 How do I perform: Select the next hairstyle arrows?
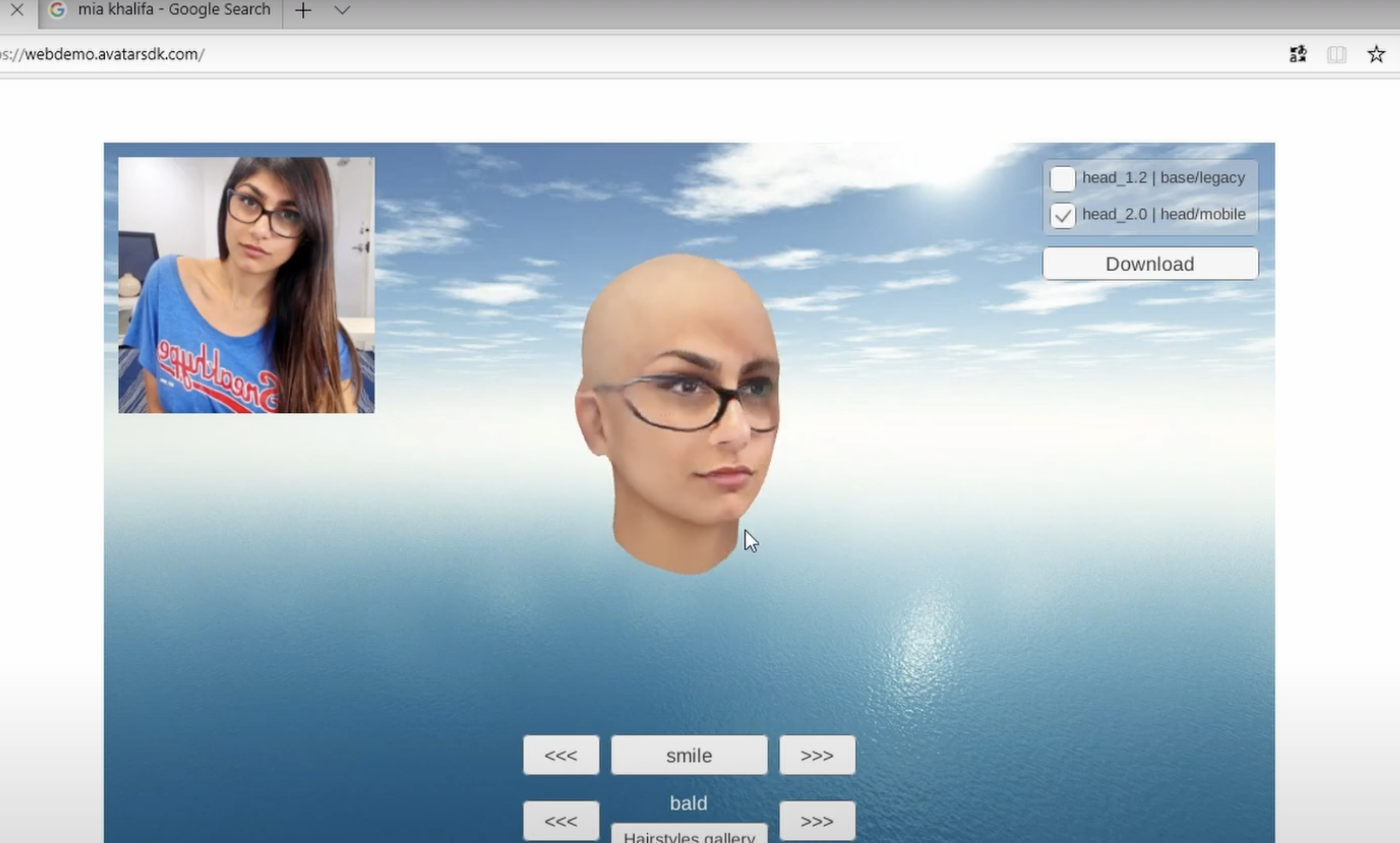pyautogui.click(x=817, y=821)
